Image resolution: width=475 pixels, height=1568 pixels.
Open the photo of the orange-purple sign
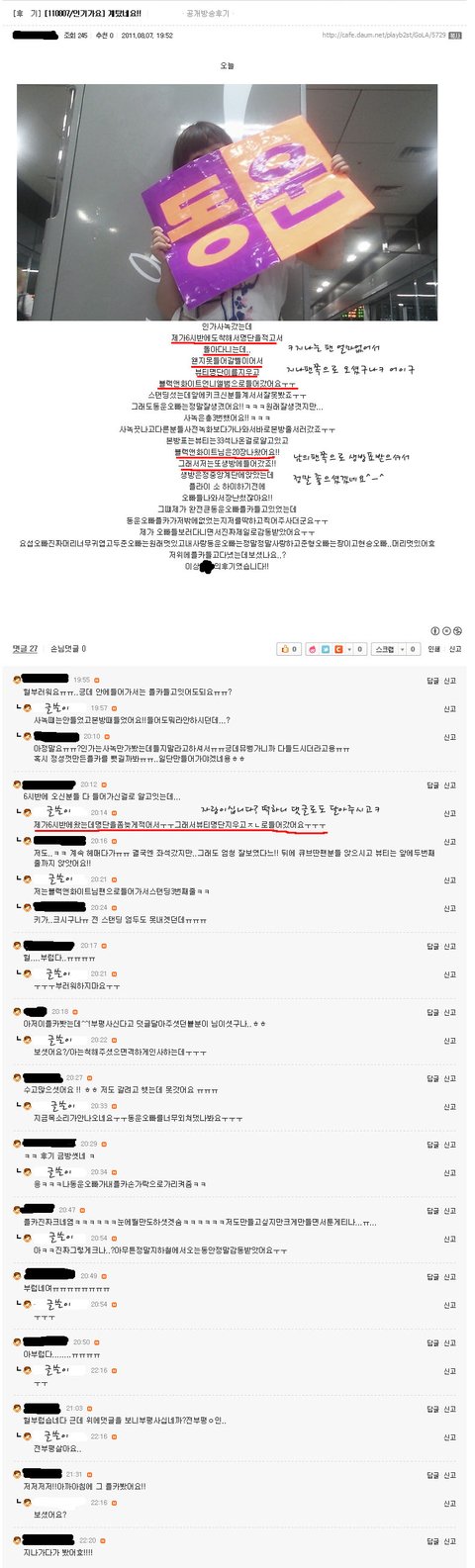(x=227, y=202)
